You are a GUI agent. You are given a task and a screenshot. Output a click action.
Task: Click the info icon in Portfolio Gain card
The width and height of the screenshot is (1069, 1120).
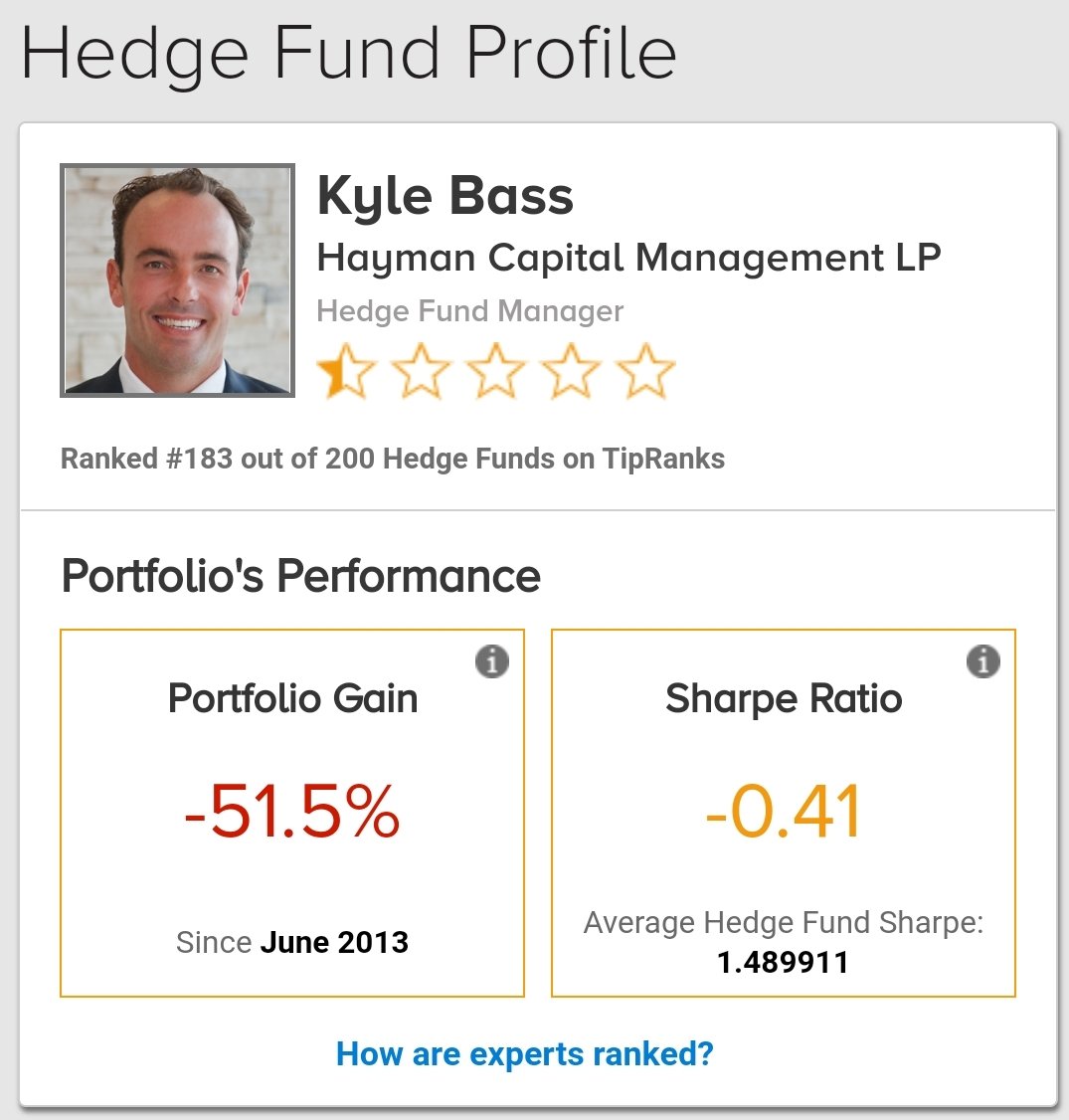492,661
